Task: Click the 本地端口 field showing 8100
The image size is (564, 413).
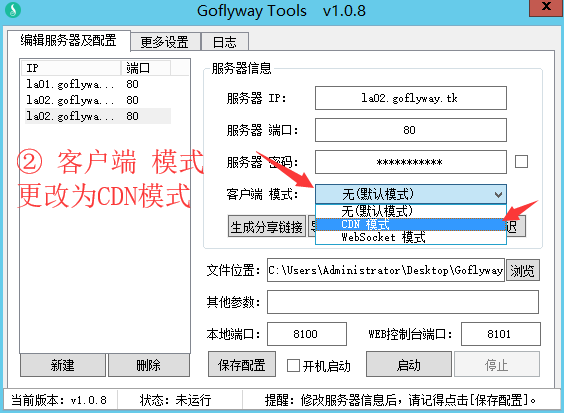Action: coord(307,334)
